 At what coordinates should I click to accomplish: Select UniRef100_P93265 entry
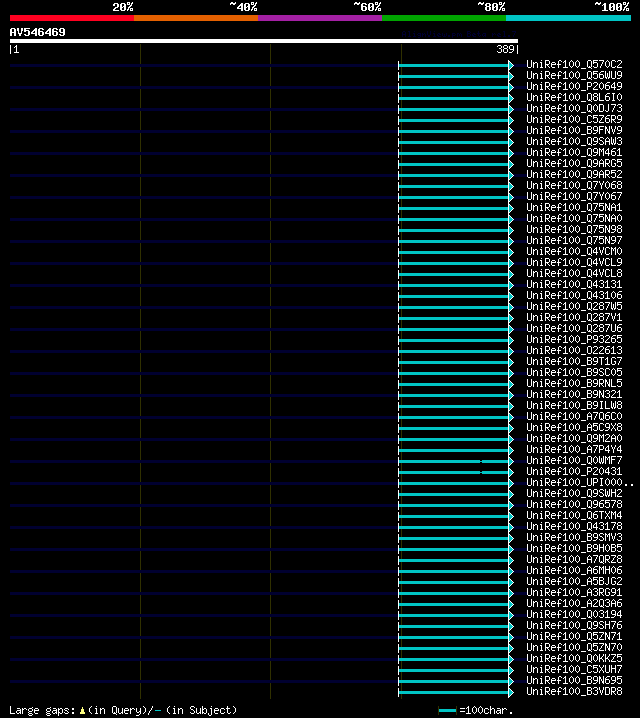574,339
